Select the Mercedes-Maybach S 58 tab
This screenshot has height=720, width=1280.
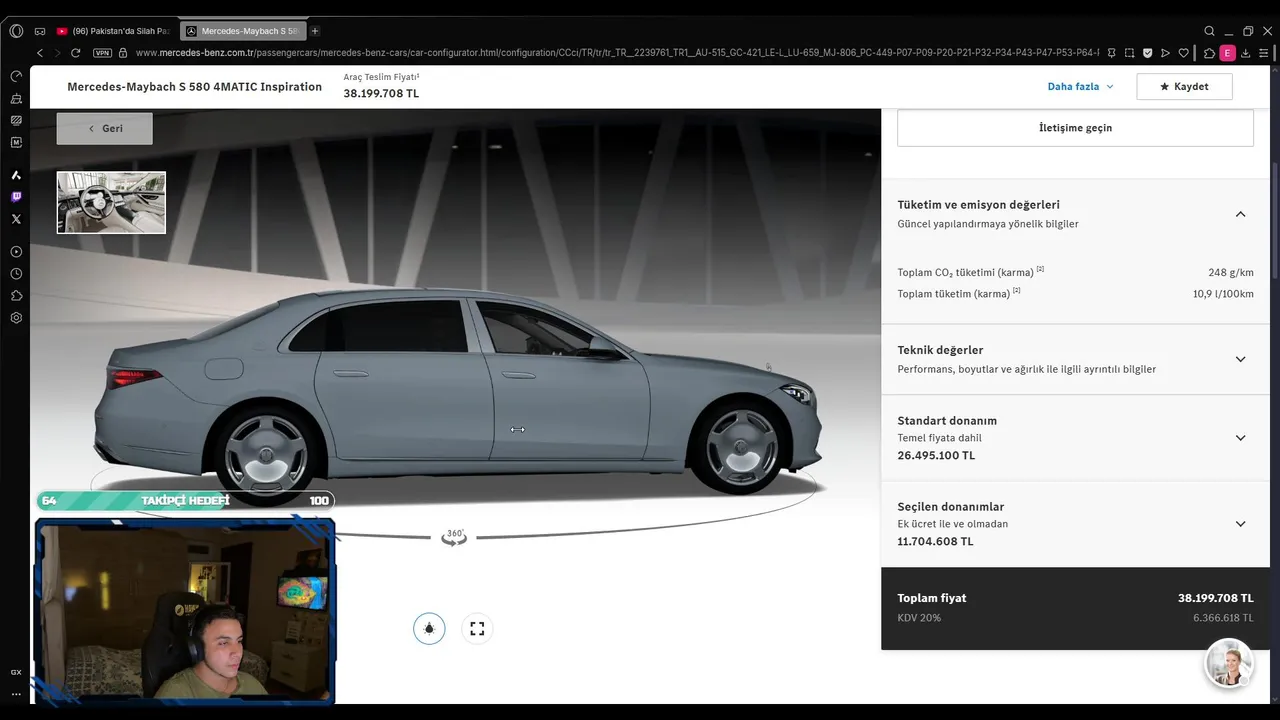[x=242, y=31]
